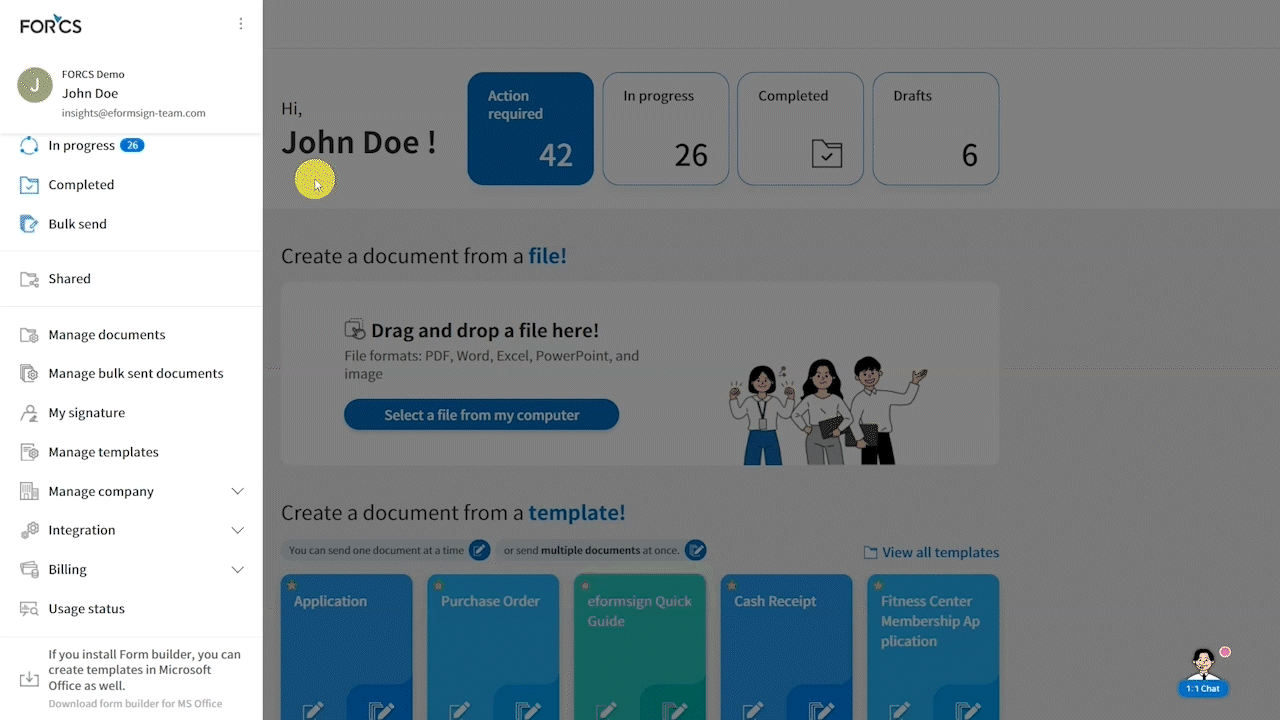Expand the Integration section chevron
Screen dimensions: 1280x720
(x=238, y=530)
